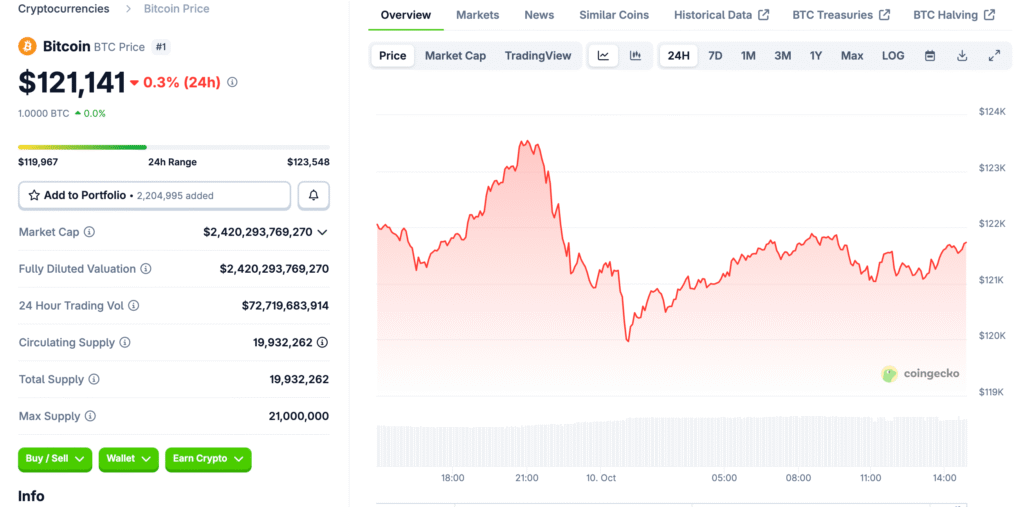
Task: Open the calendar date range picker
Action: coord(929,56)
